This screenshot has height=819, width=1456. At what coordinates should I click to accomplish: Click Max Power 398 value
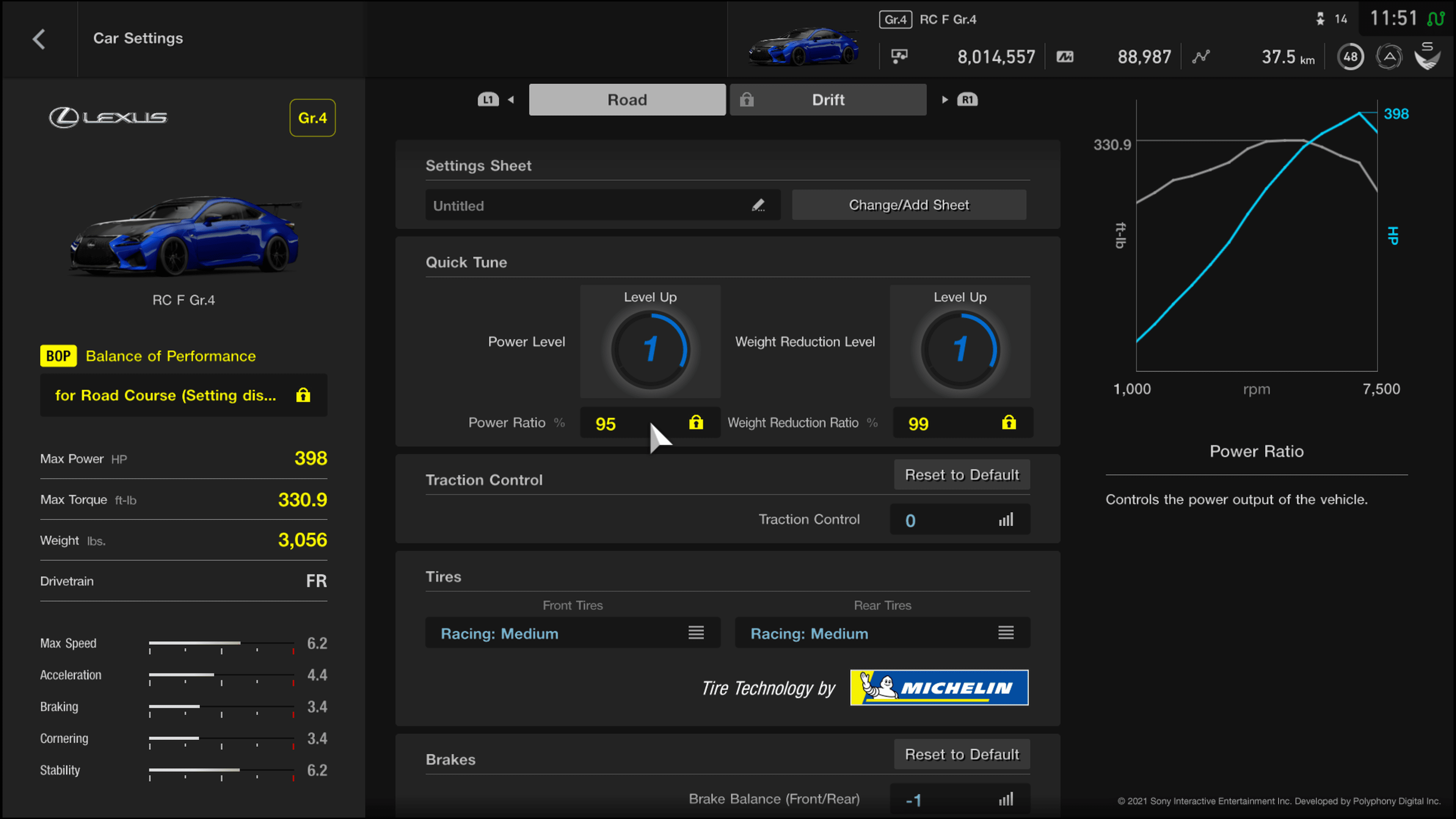click(x=310, y=458)
